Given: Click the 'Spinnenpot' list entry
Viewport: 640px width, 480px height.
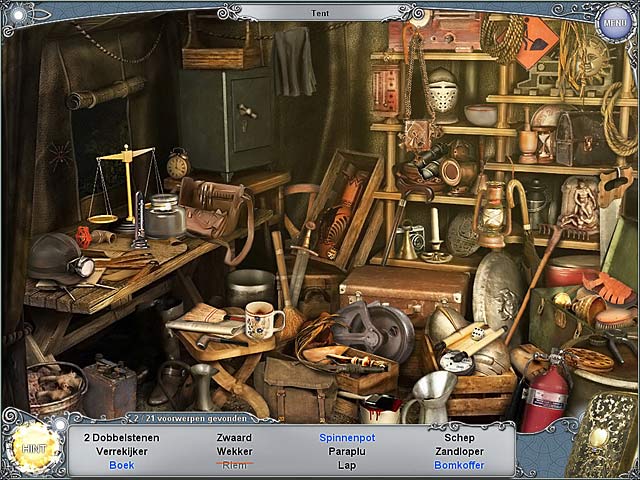Looking at the screenshot, I should 345,438.
